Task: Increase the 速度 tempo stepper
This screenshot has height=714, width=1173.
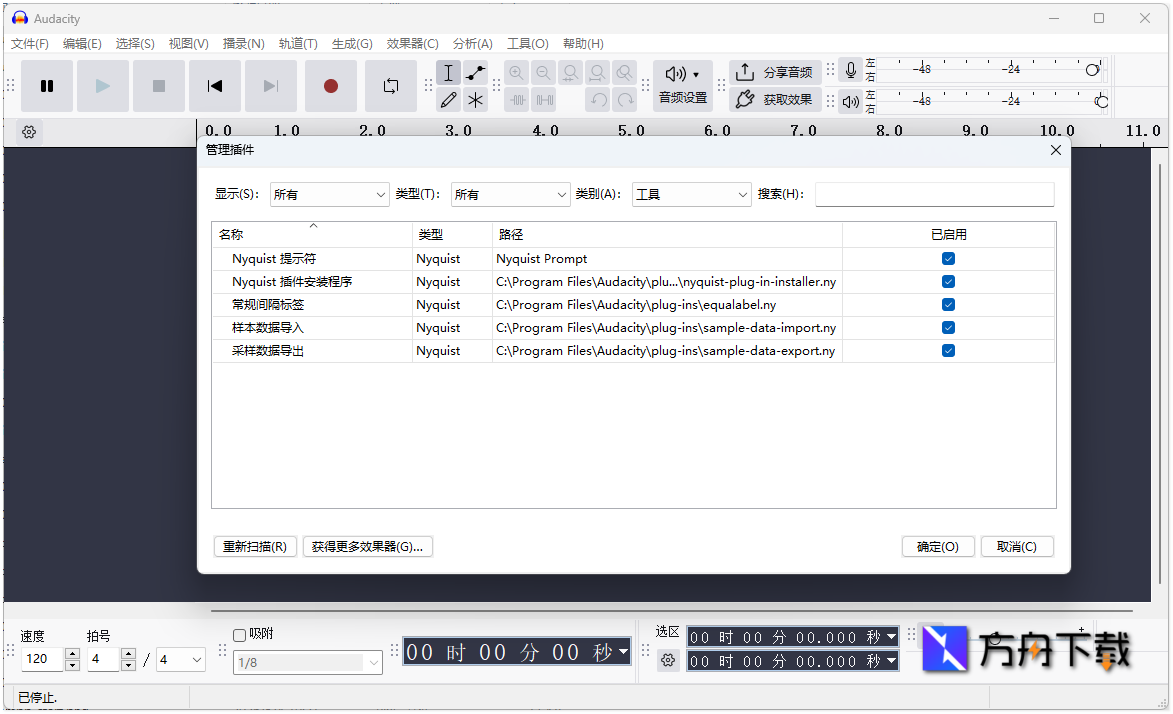Action: coord(73,654)
